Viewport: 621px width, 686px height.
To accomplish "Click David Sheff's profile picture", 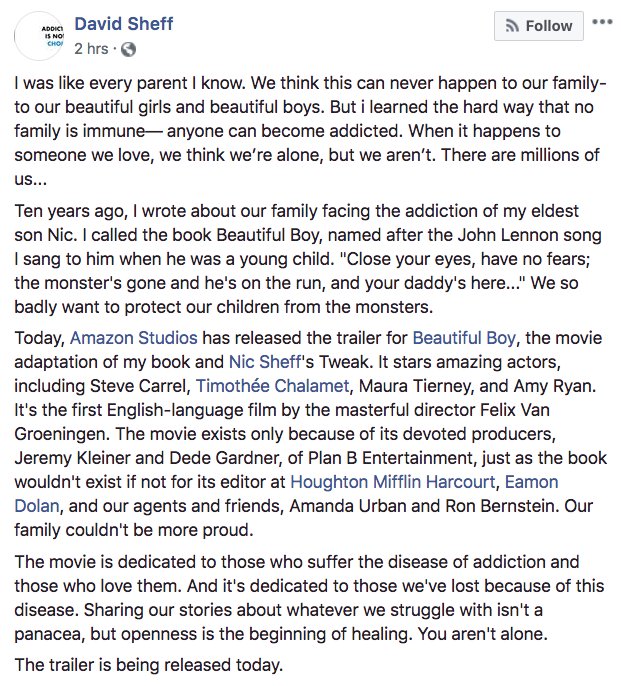I will tap(43, 36).
